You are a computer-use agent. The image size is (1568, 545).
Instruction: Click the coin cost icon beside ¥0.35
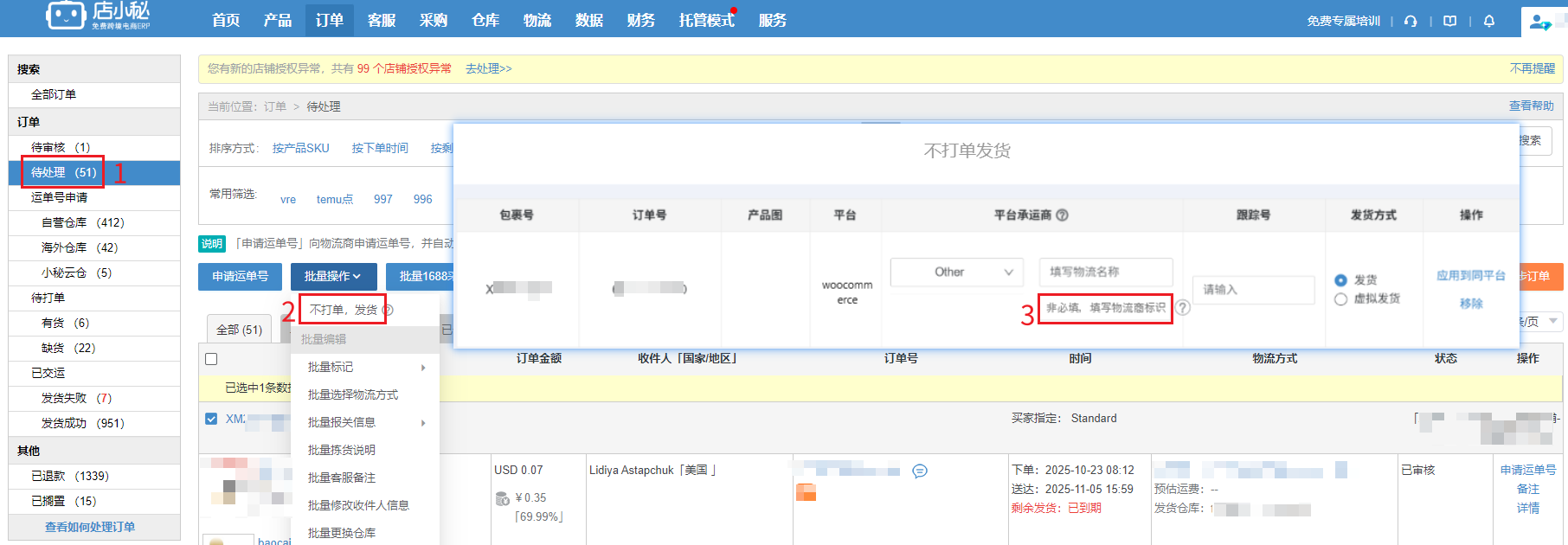[x=502, y=498]
